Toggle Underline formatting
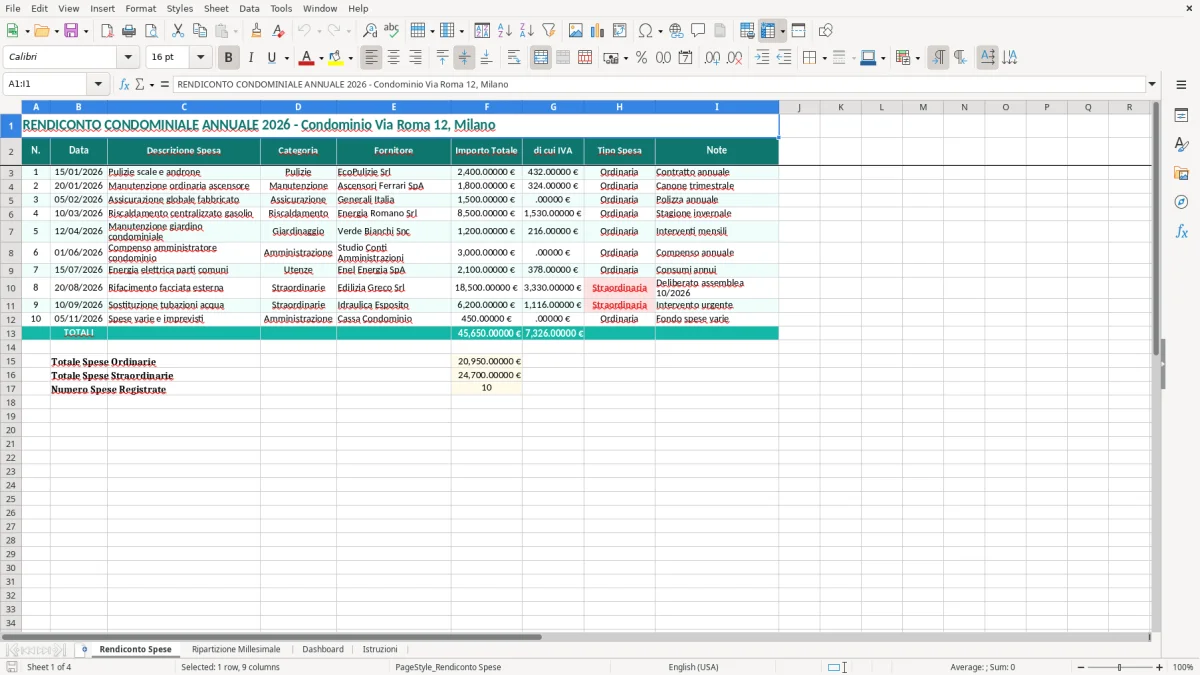Viewport: 1200px width, 675px height. [271, 58]
